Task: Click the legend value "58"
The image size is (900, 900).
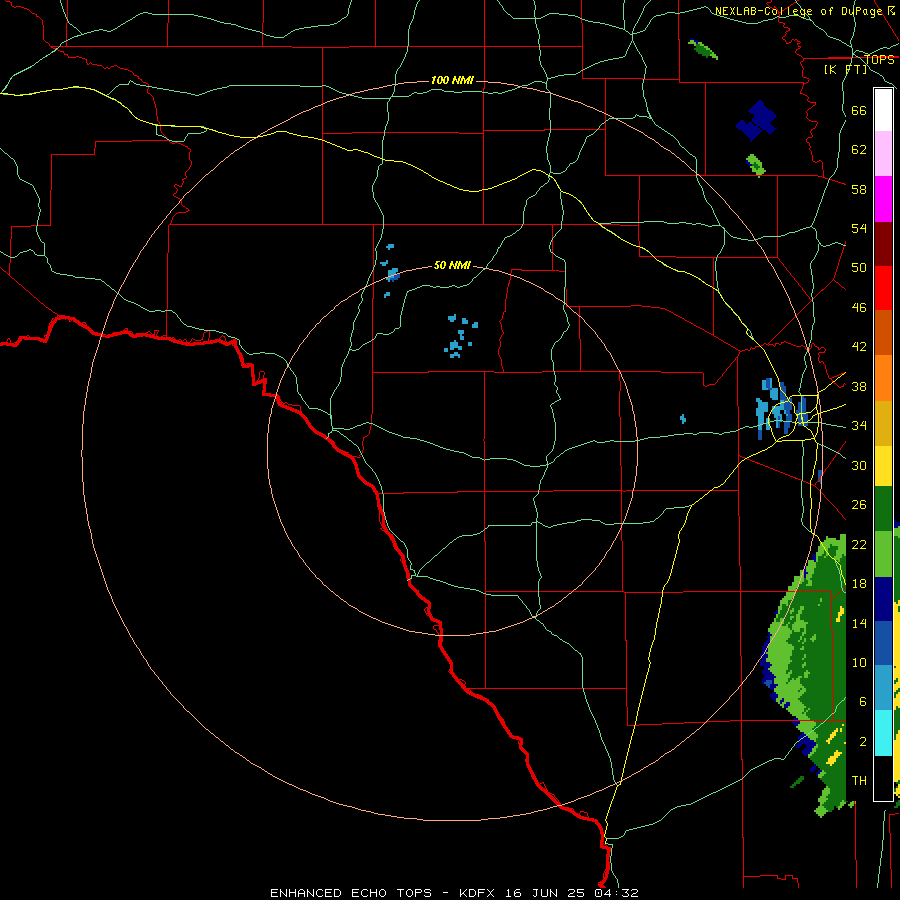Action: [x=859, y=189]
